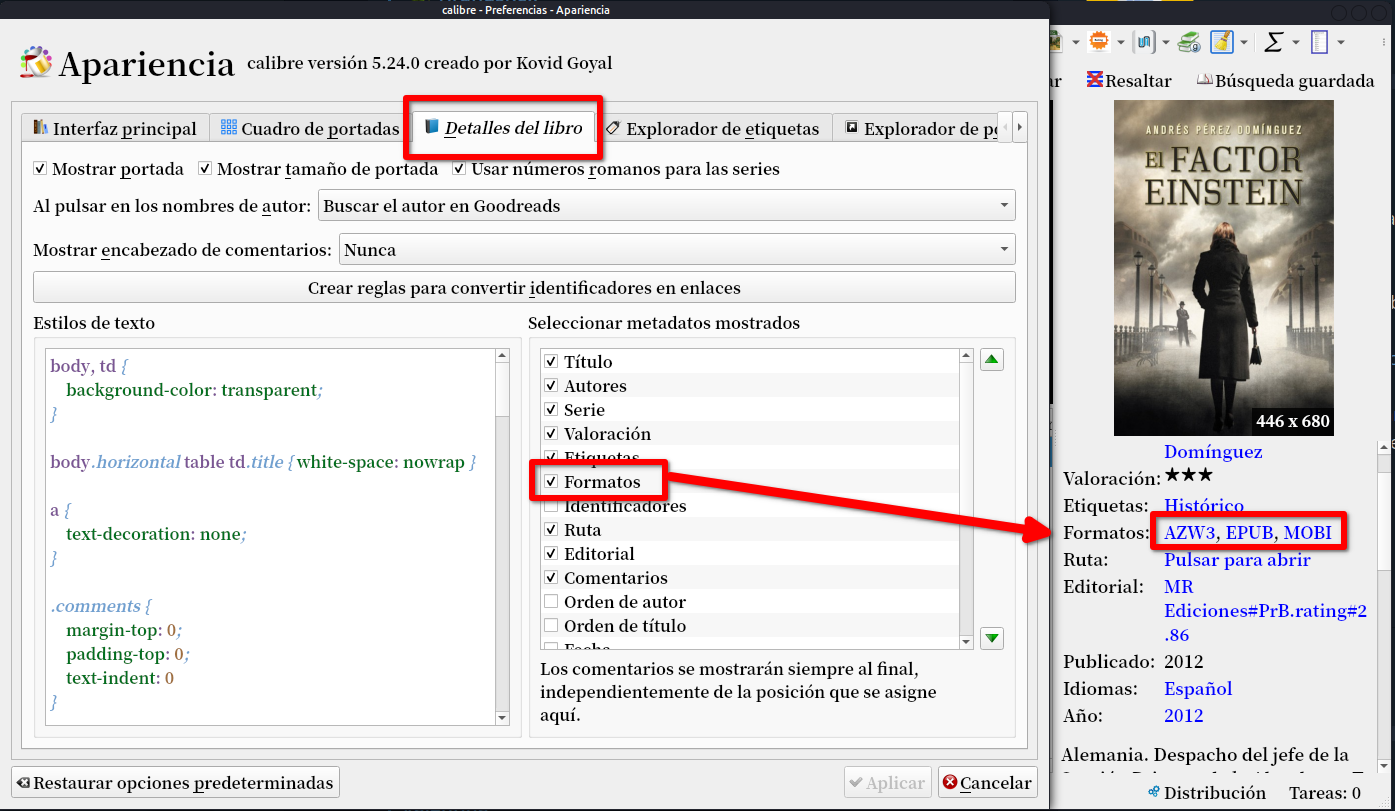Click the metadata list vertical scrollbar
Screen dimensions: 1395x811
(x=966, y=498)
